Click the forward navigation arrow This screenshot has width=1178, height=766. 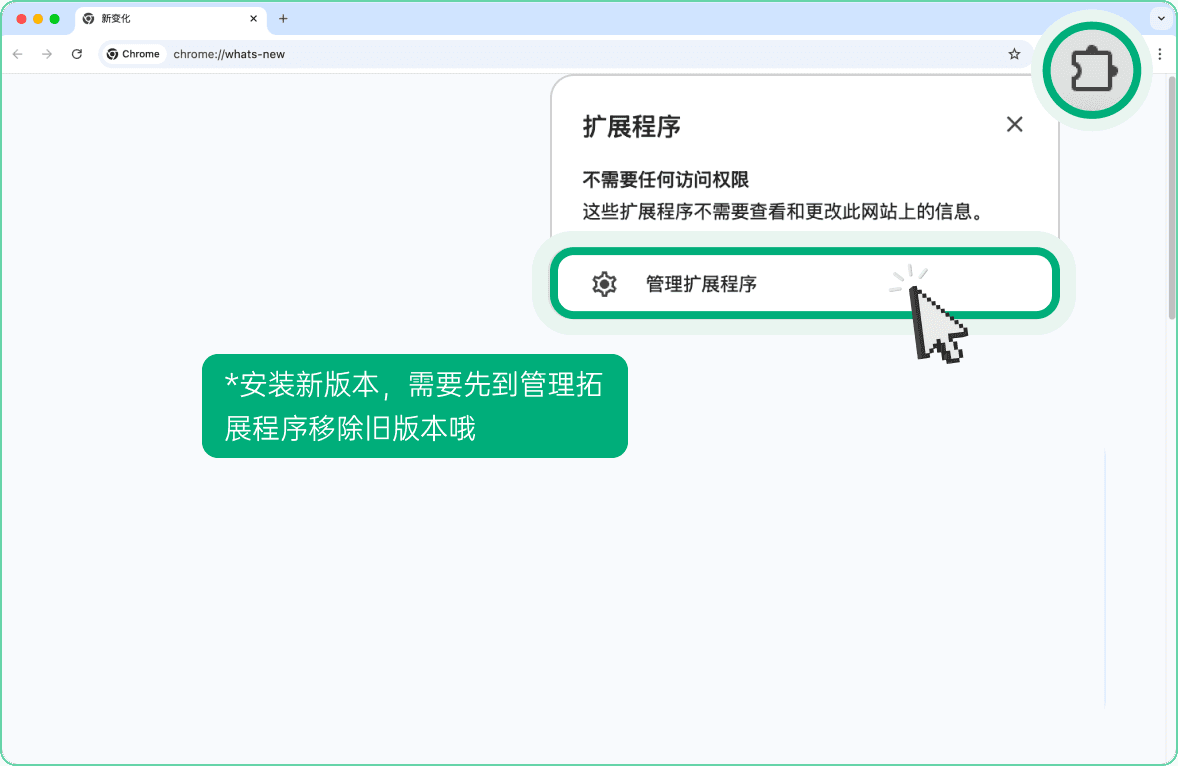point(47,53)
